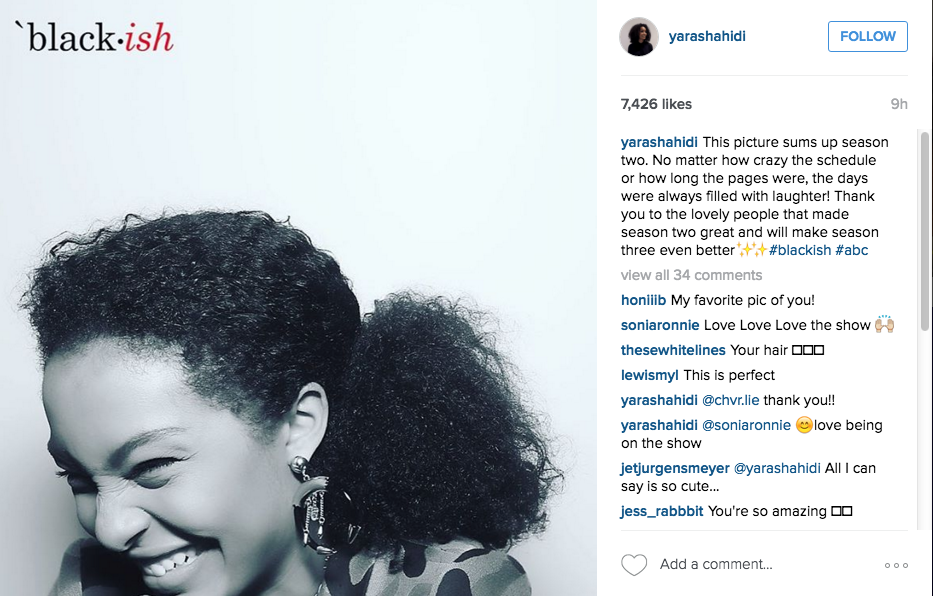Open the #abc hashtag

851,250
